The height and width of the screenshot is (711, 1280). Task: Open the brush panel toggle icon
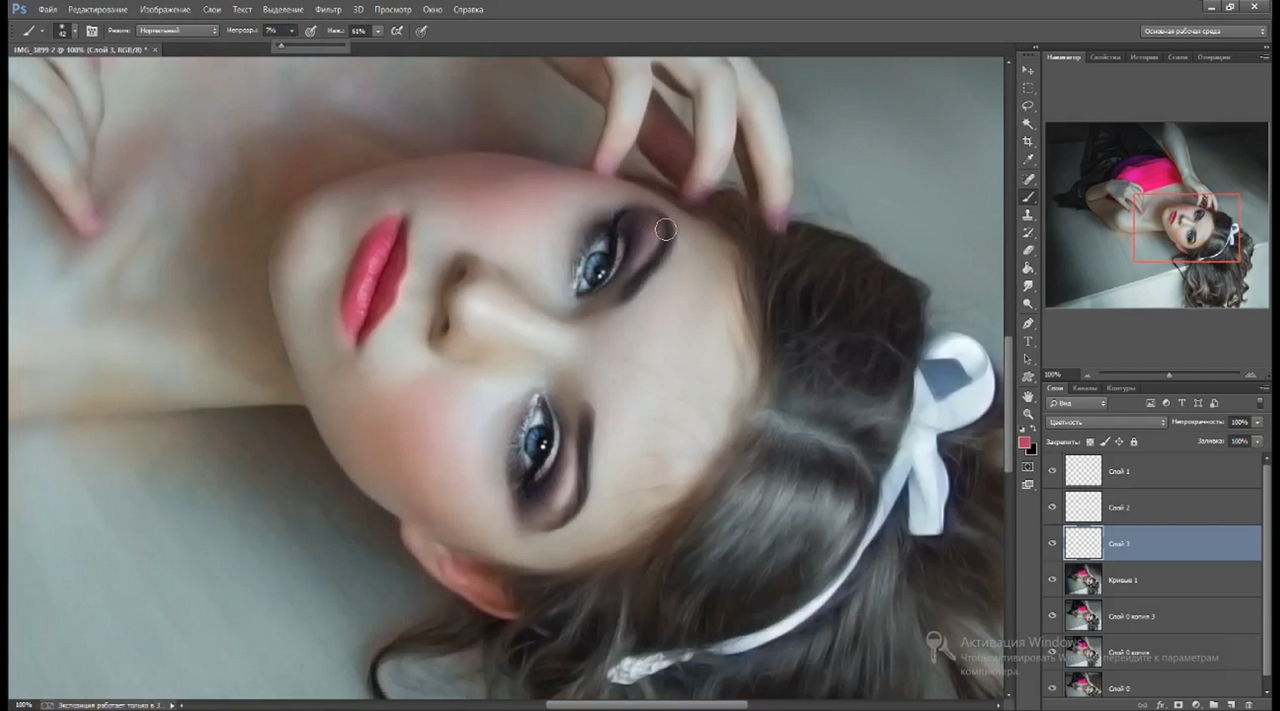tap(92, 31)
